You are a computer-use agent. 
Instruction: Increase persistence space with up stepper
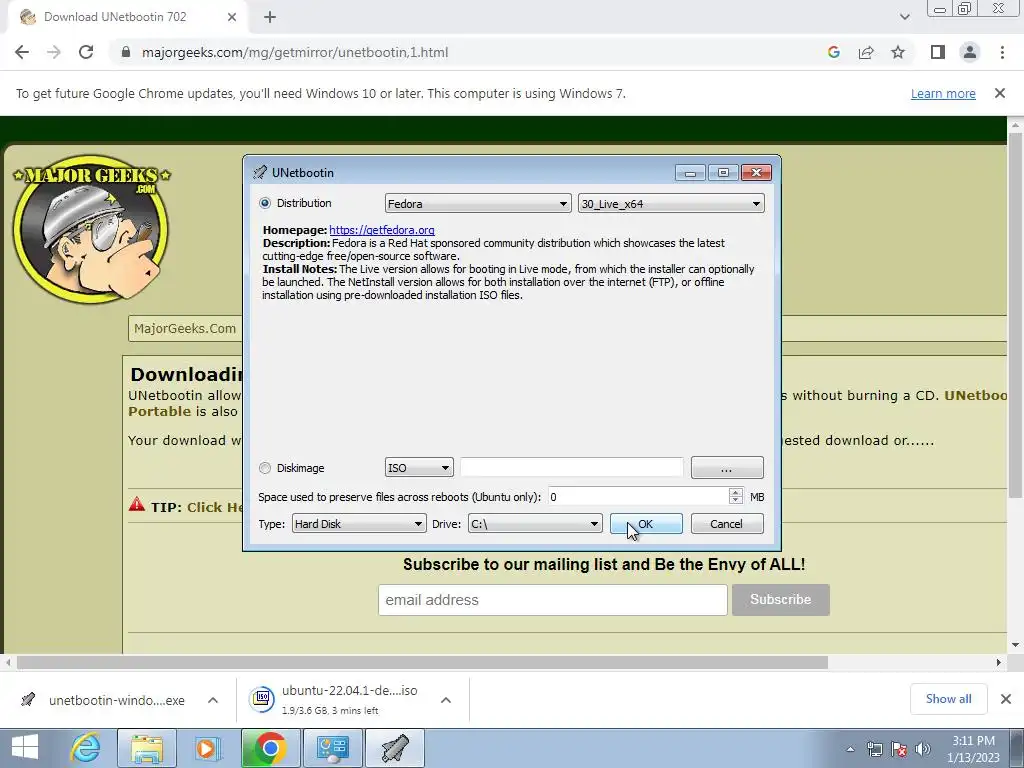pyautogui.click(x=736, y=492)
